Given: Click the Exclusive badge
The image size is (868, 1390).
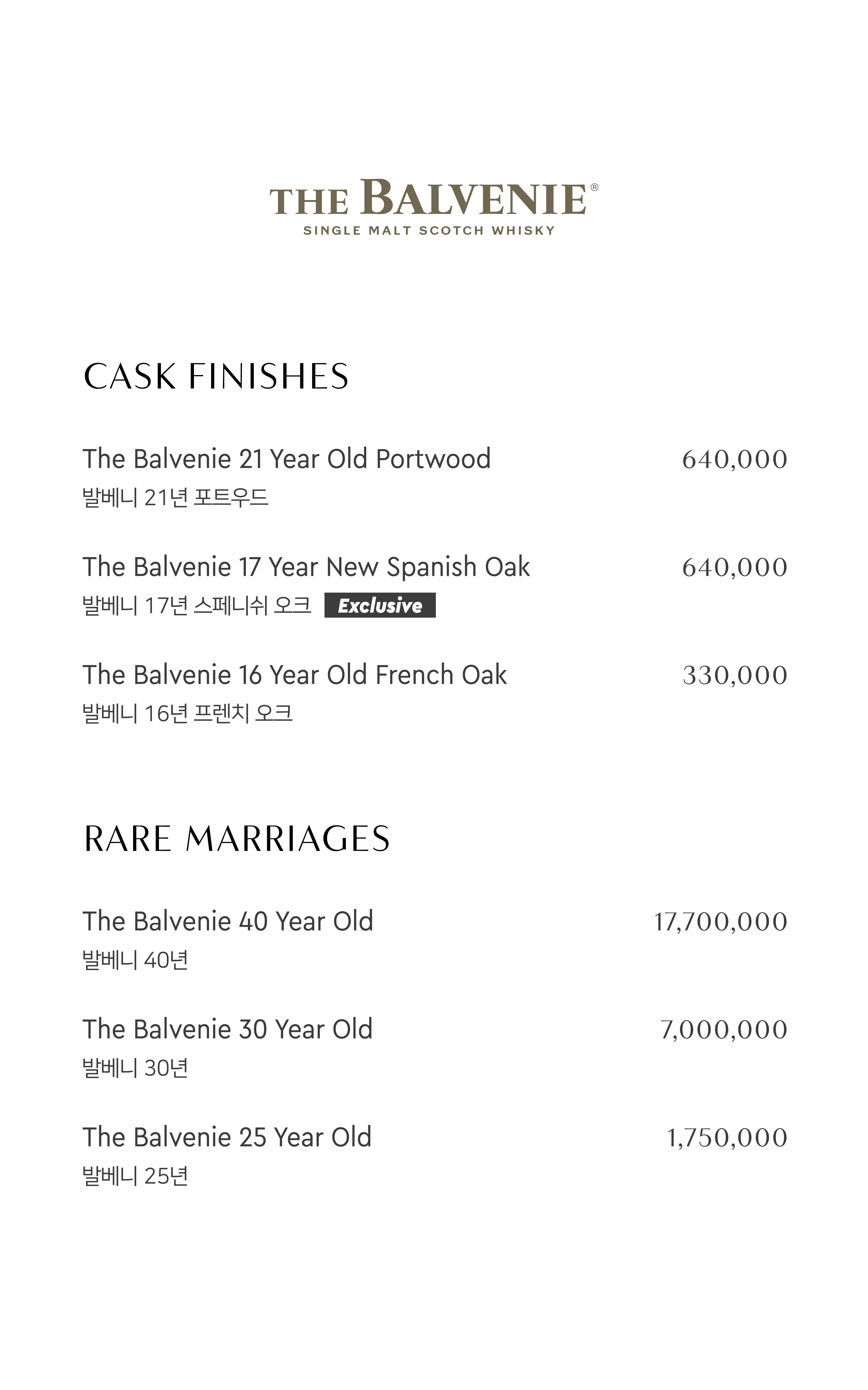Looking at the screenshot, I should click(380, 605).
